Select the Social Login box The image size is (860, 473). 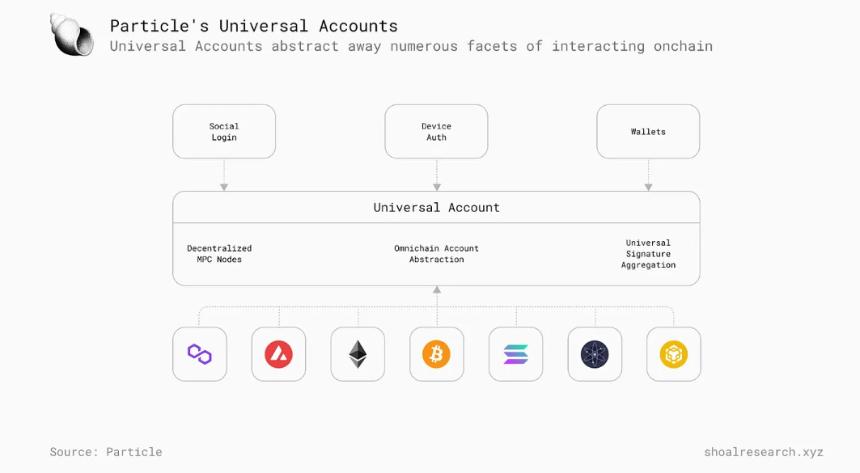[224, 132]
